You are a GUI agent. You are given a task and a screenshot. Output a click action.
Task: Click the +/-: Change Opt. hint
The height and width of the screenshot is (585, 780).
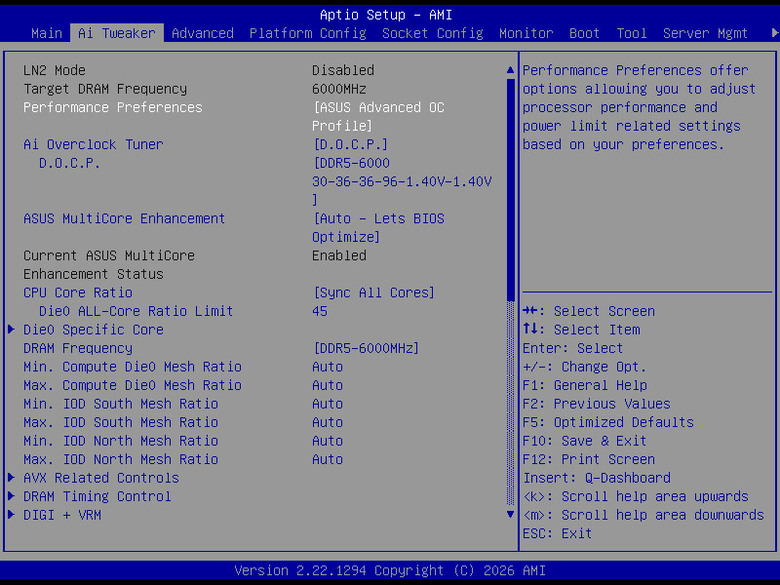[x=585, y=367]
